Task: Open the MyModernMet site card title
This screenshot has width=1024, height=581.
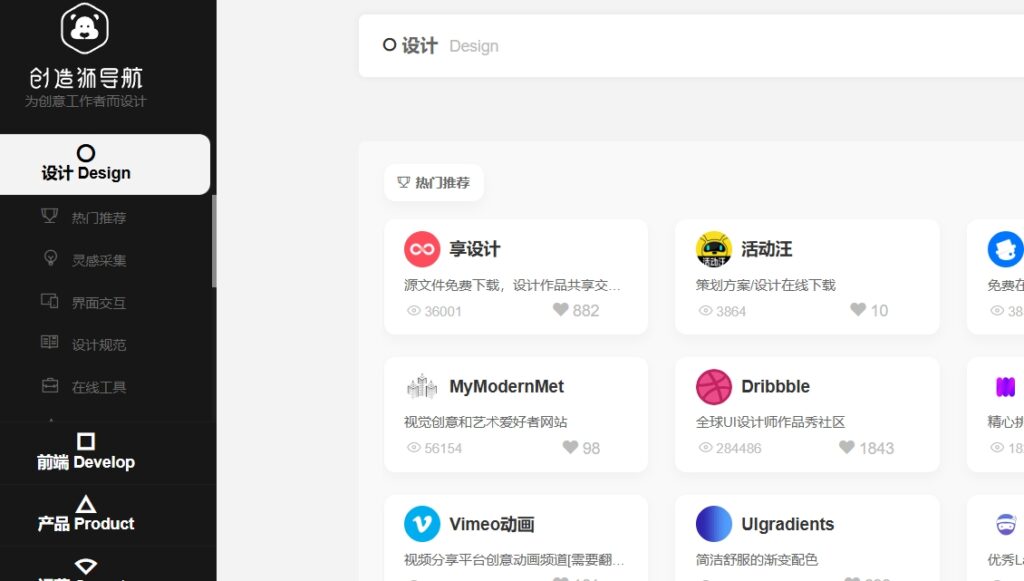Action: (x=507, y=386)
